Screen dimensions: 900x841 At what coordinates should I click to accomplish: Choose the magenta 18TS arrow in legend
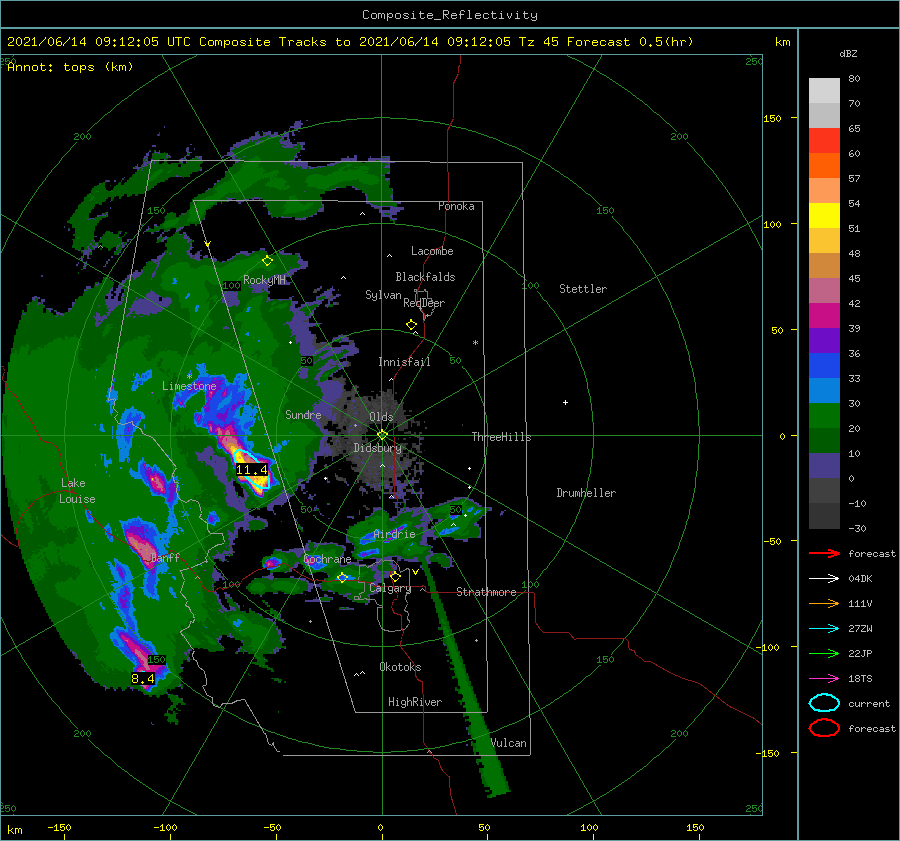coord(824,679)
